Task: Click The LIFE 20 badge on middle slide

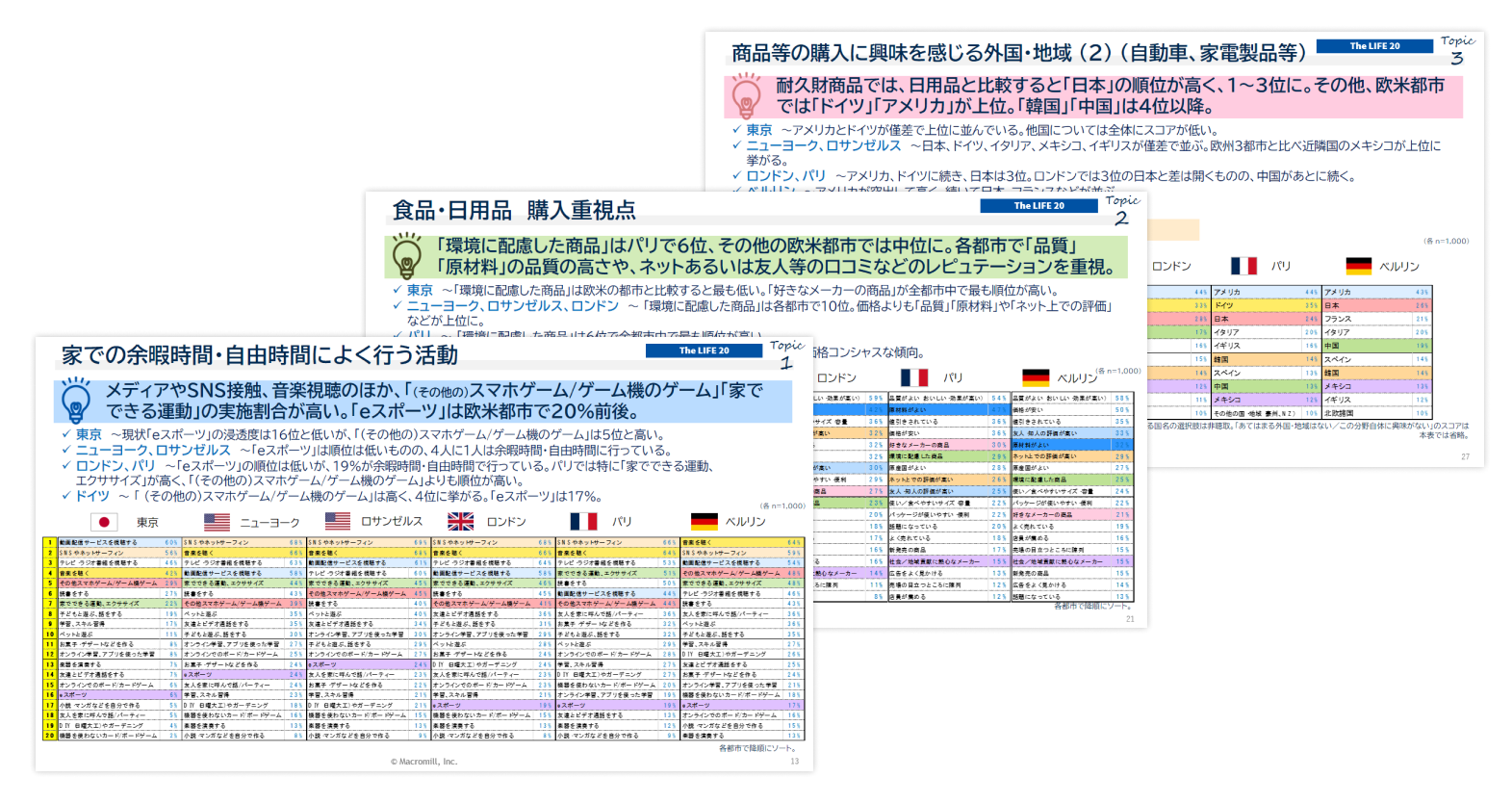Action: pyautogui.click(x=1038, y=206)
